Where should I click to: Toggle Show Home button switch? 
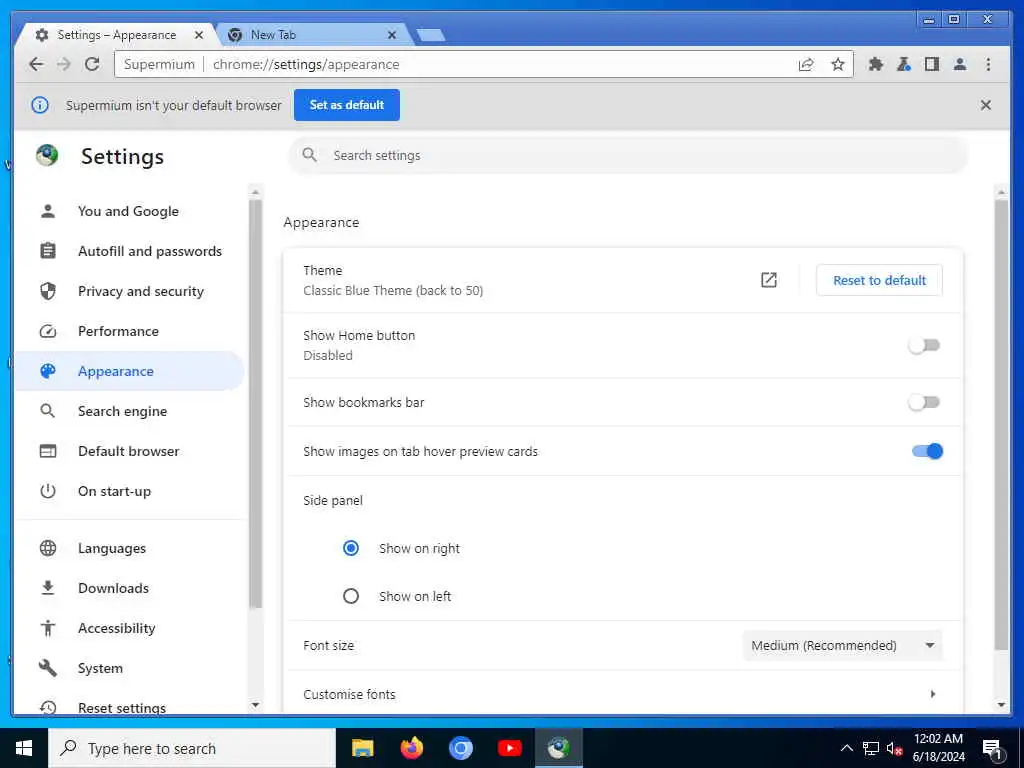pos(924,345)
